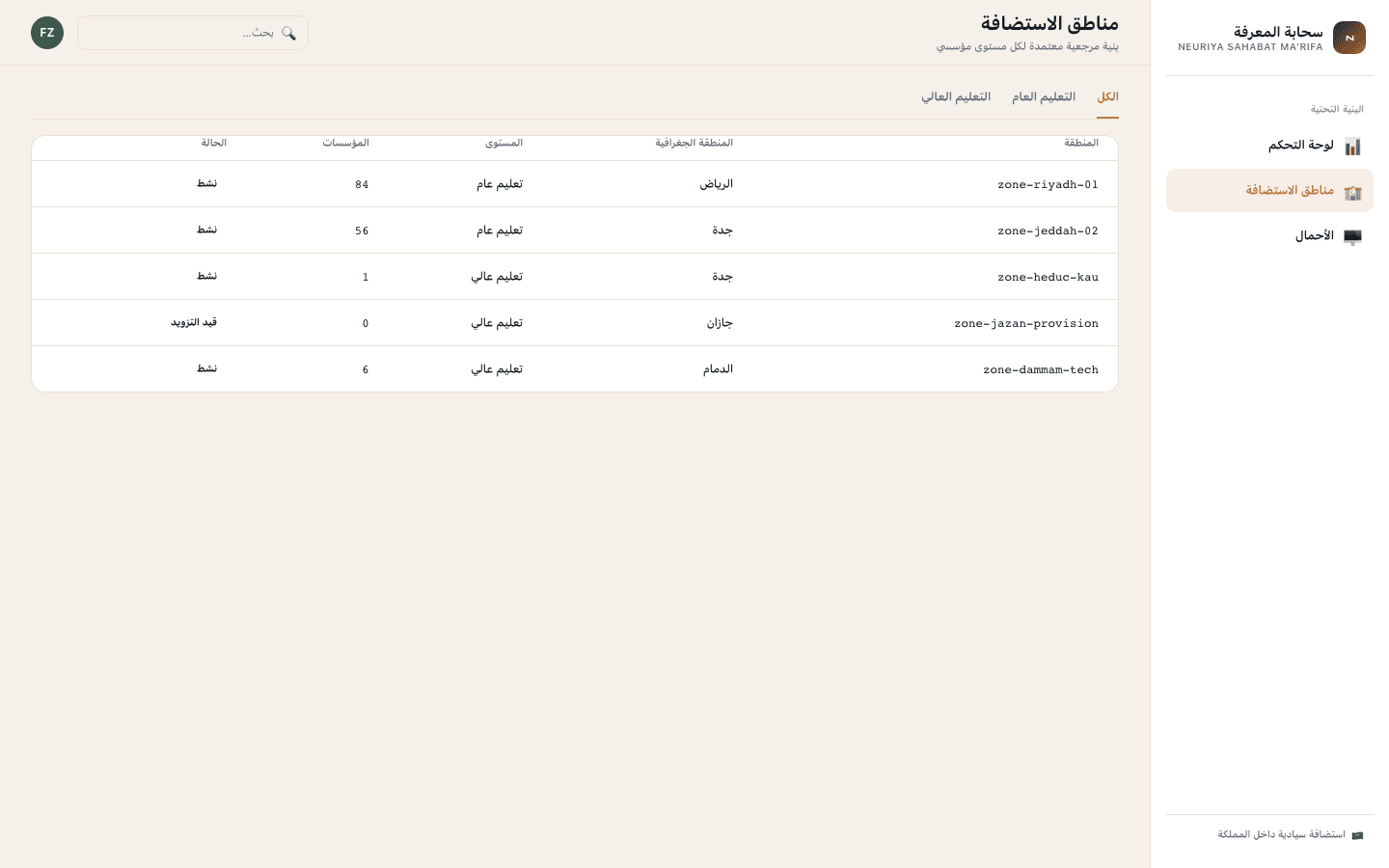
Task: Click المؤسسات column header
Action: coord(345,143)
